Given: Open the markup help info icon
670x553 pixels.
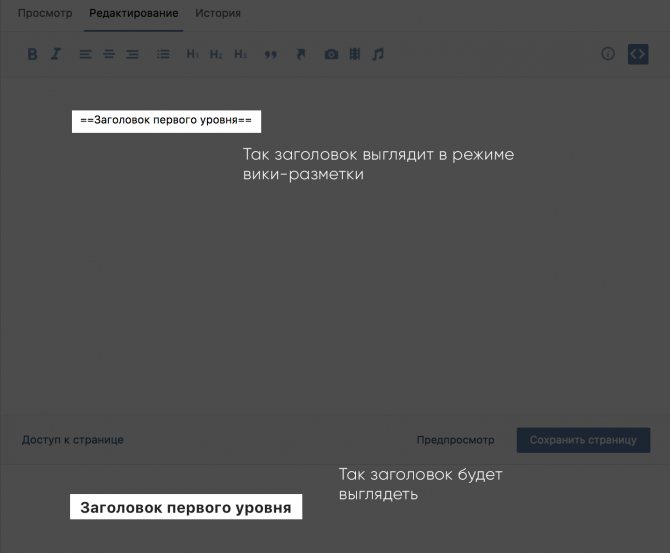Looking at the screenshot, I should click(608, 54).
